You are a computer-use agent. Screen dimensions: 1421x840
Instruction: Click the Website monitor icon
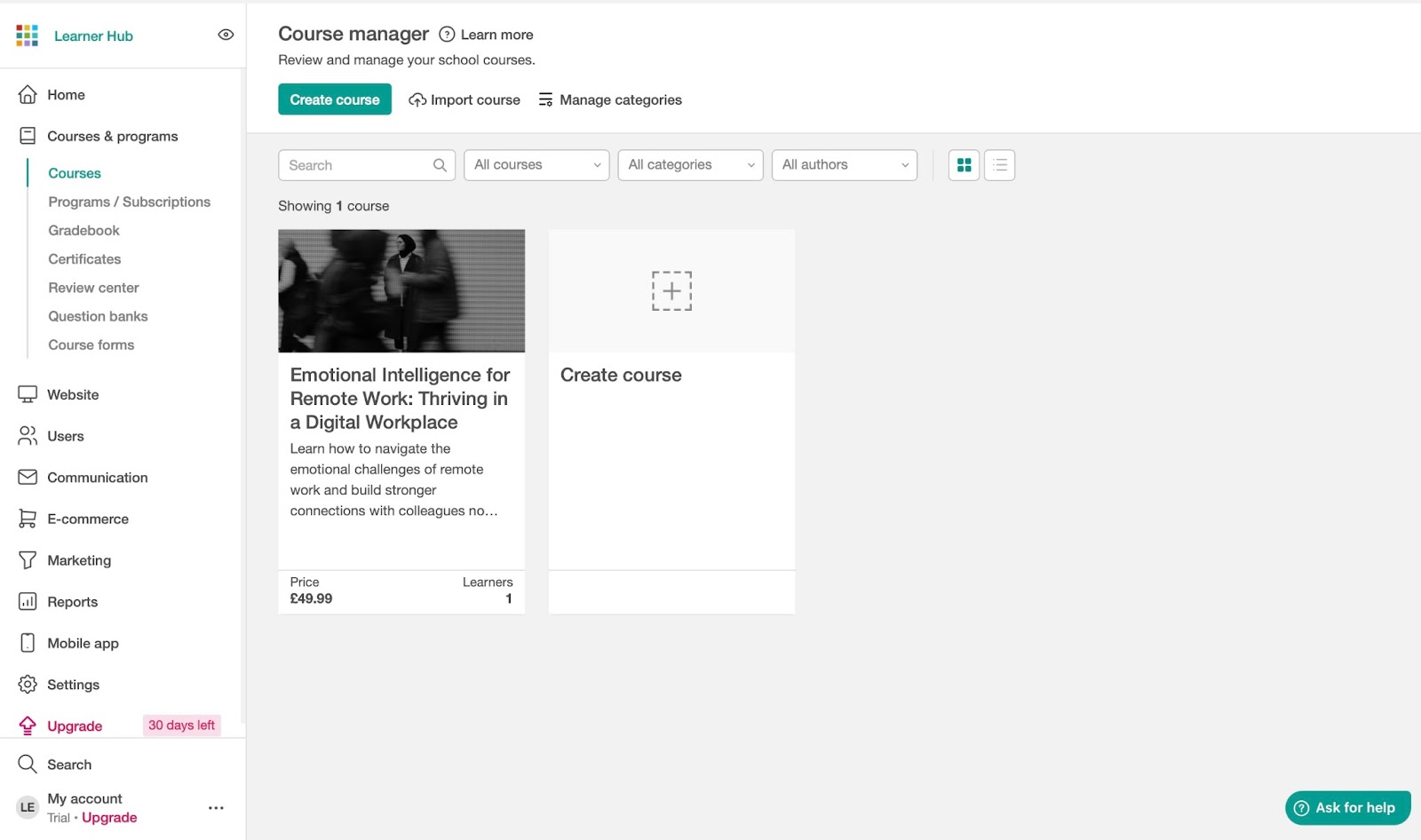[x=28, y=394]
